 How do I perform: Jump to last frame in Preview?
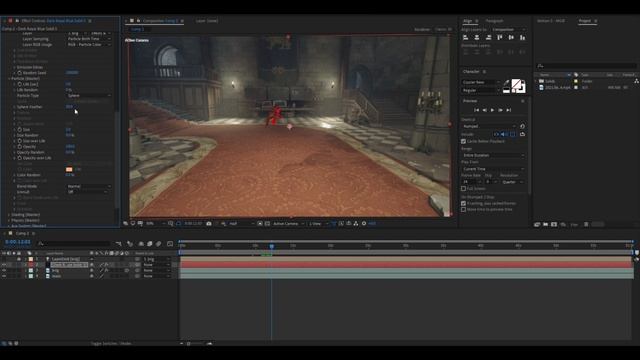tap(509, 110)
